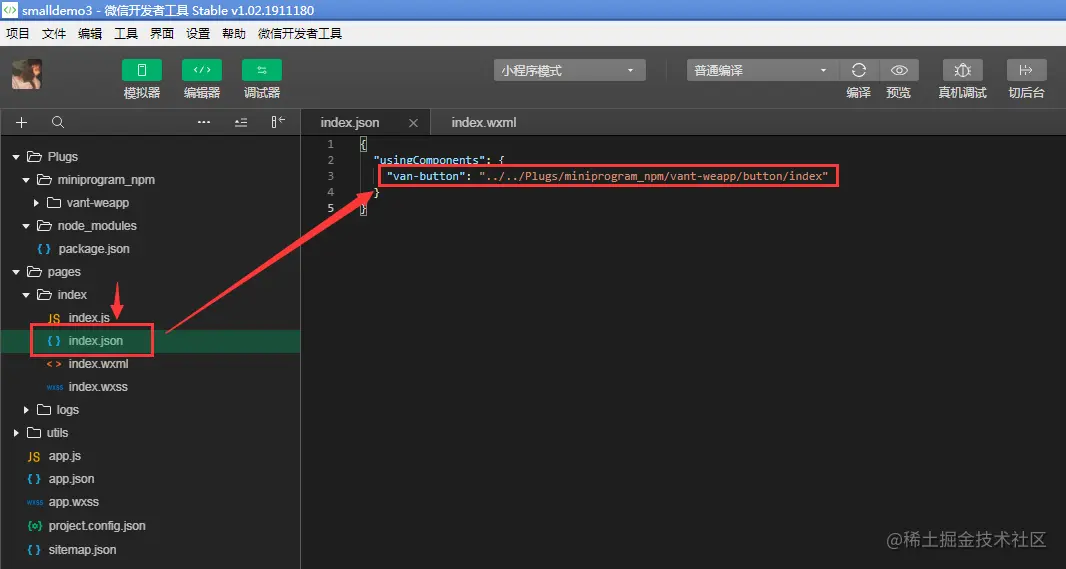The height and width of the screenshot is (569, 1066).
Task: Click the hide file tree panel icon
Action: coord(278,122)
